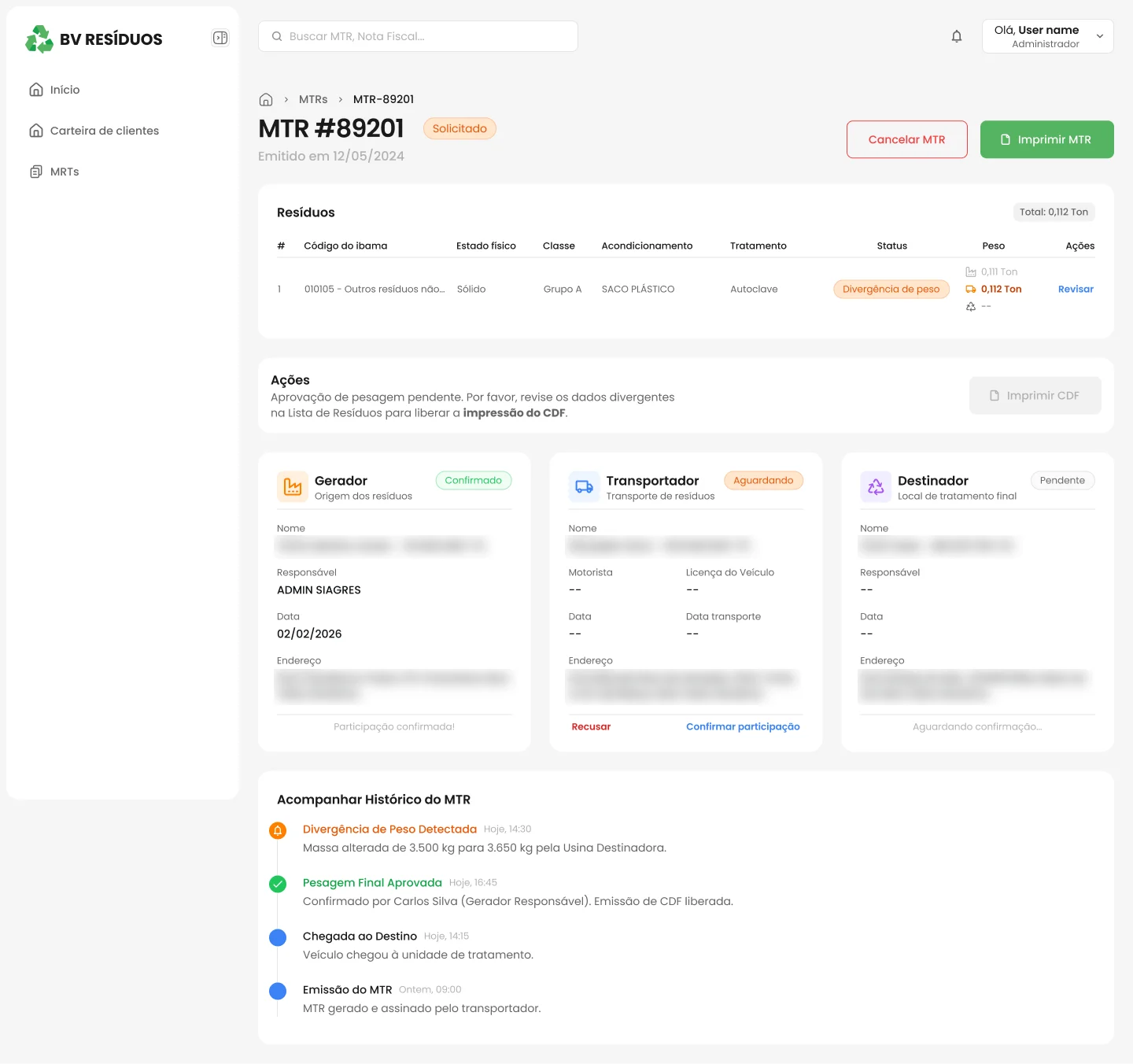Click Recusar link in Transportador card
The image size is (1133, 1064).
591,726
